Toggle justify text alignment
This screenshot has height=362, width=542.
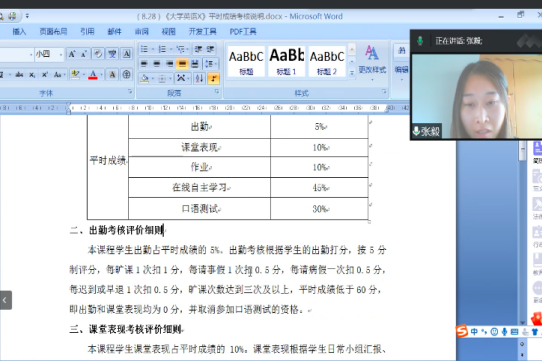click(x=182, y=64)
